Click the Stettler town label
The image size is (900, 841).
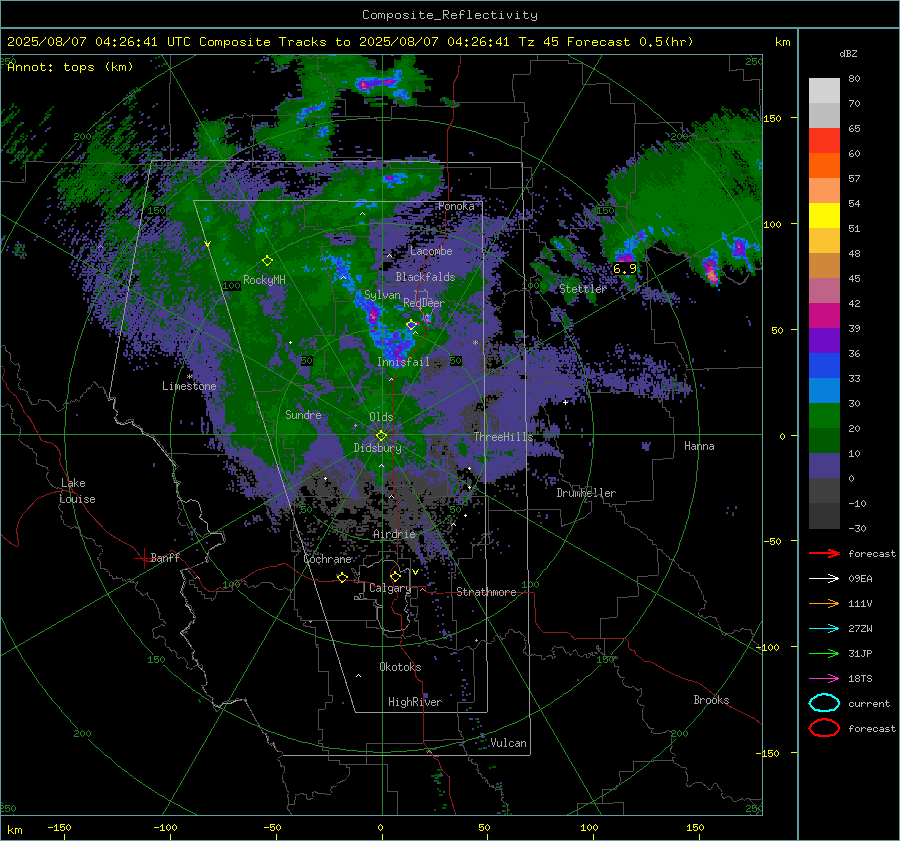point(583,289)
